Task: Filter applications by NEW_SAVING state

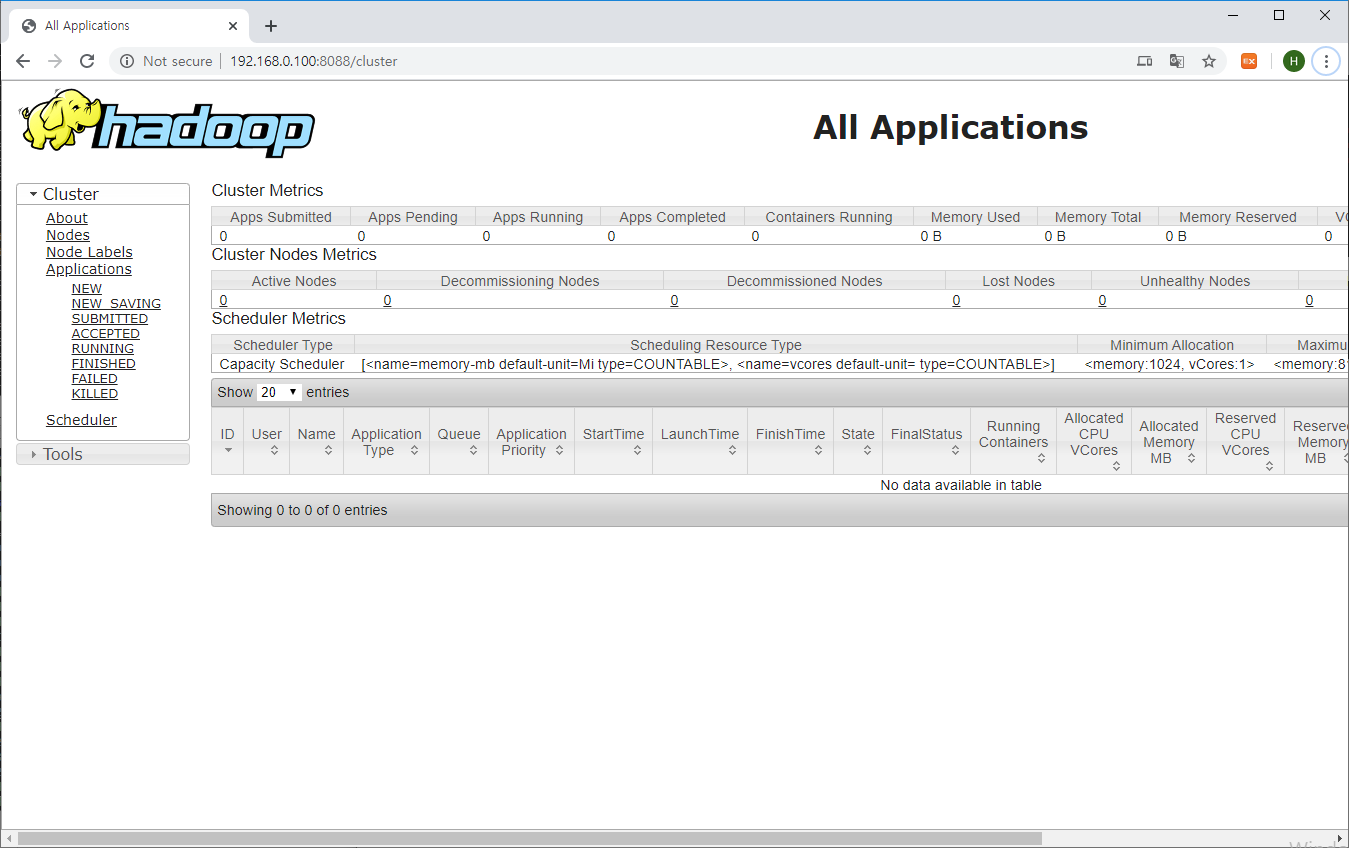Action: click(x=116, y=304)
